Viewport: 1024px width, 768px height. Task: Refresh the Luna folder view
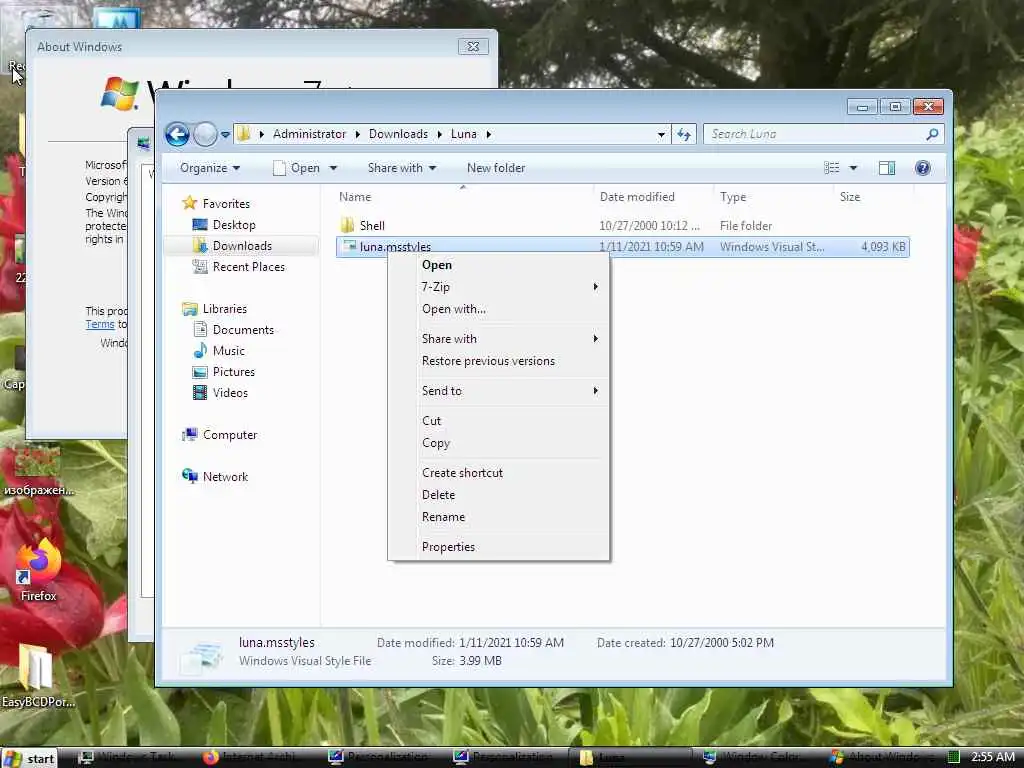(x=684, y=135)
